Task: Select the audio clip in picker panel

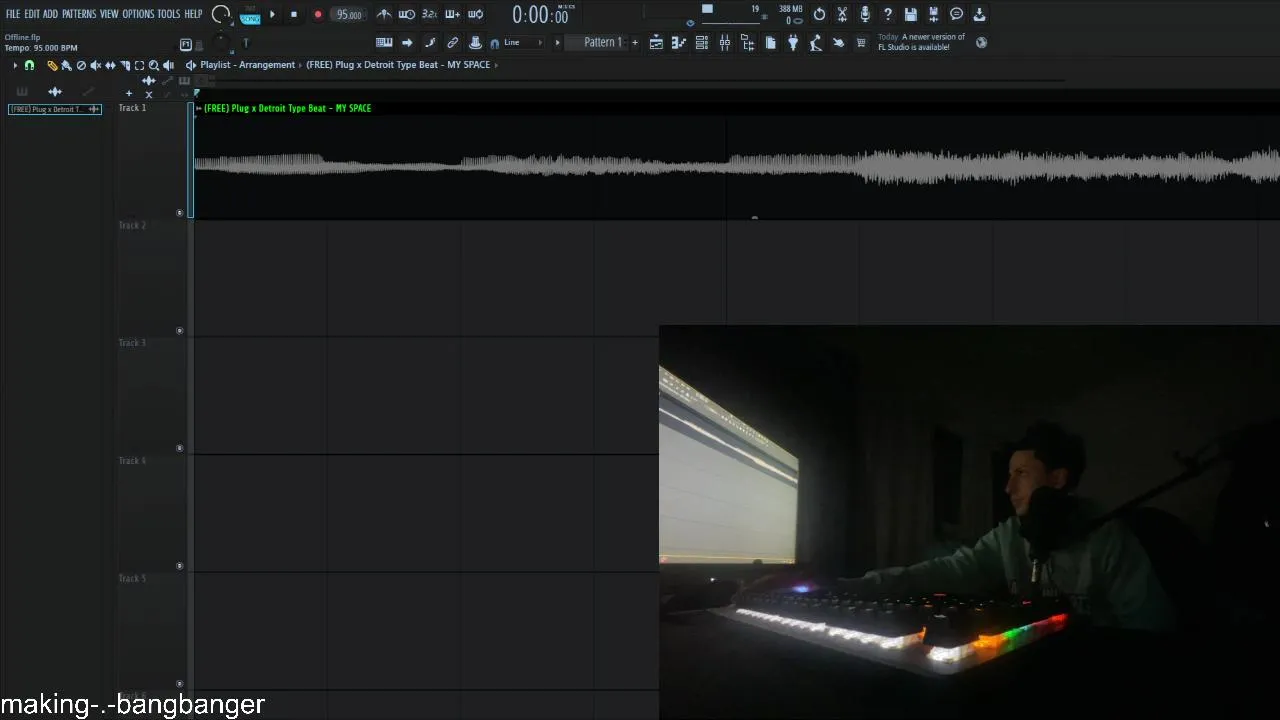Action: click(55, 109)
